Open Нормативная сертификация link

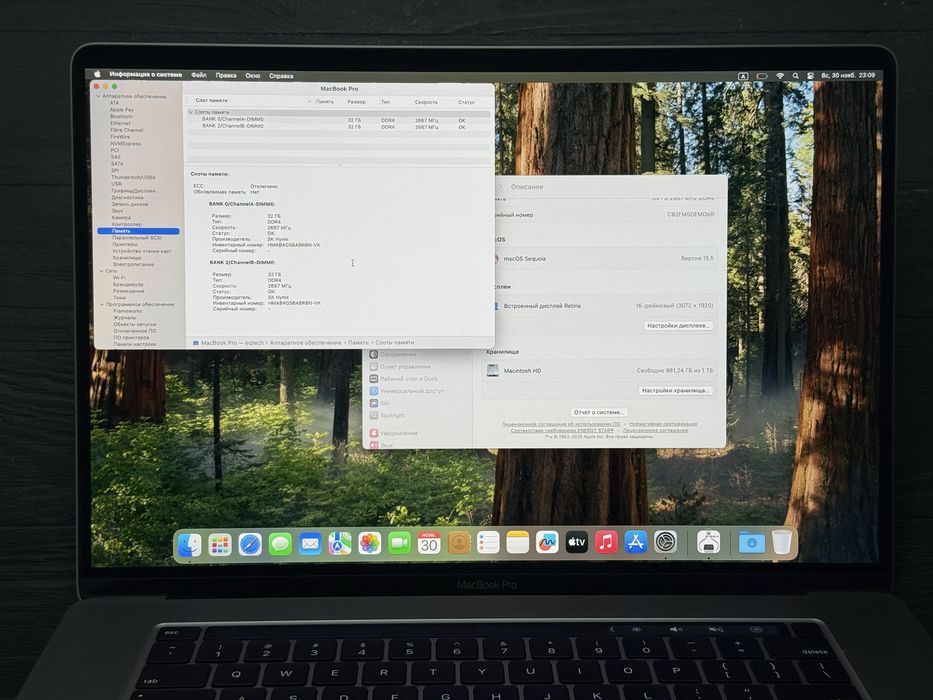(663, 424)
